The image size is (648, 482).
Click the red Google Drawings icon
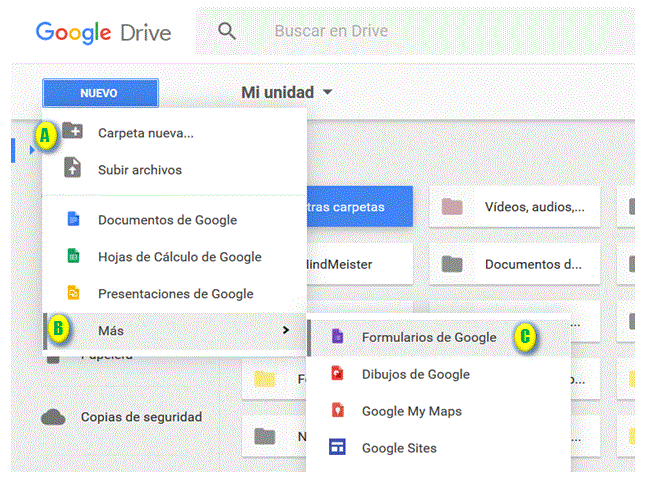click(337, 373)
